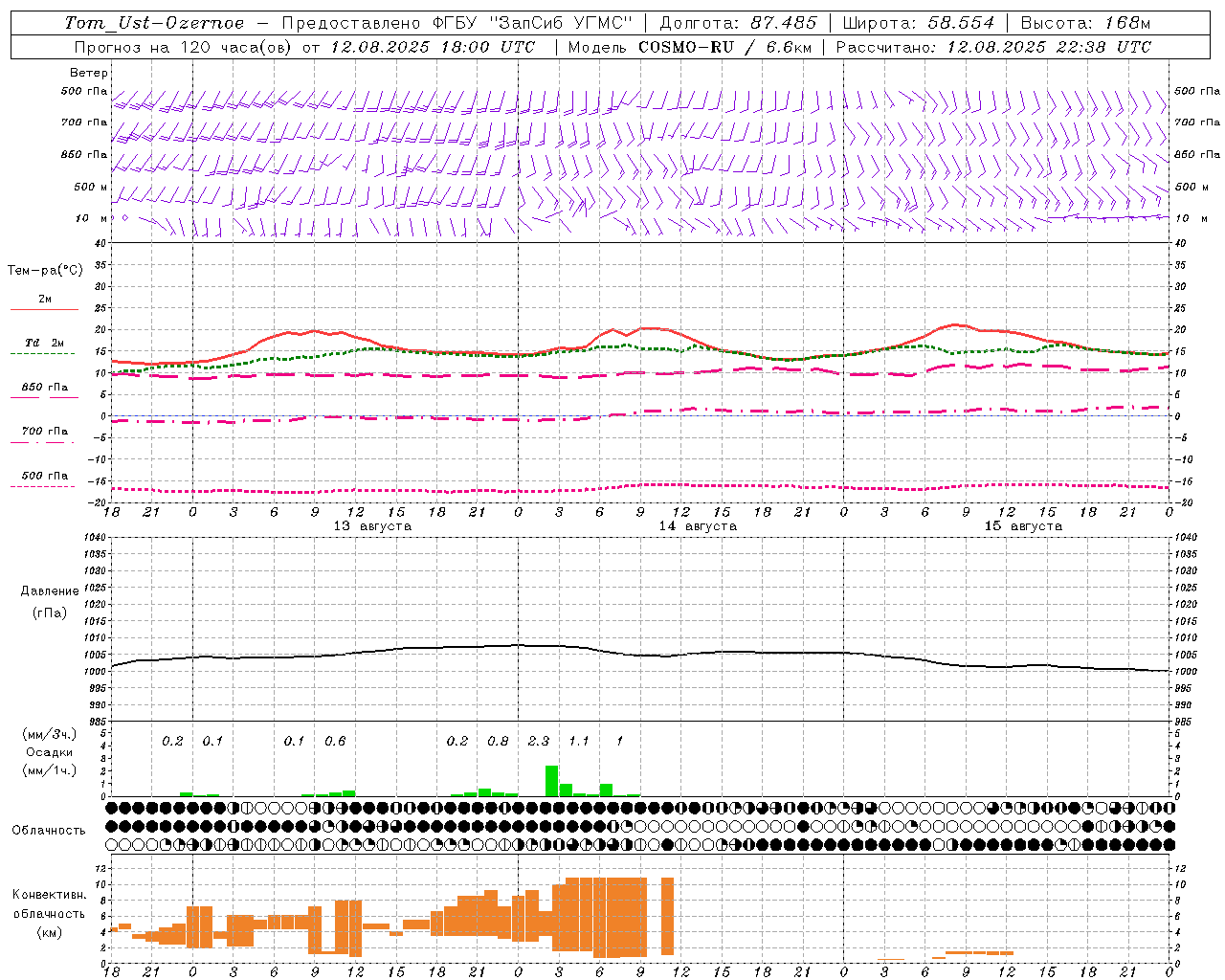Click the 1.1 precipitation value
1225x980 pixels.
(579, 741)
